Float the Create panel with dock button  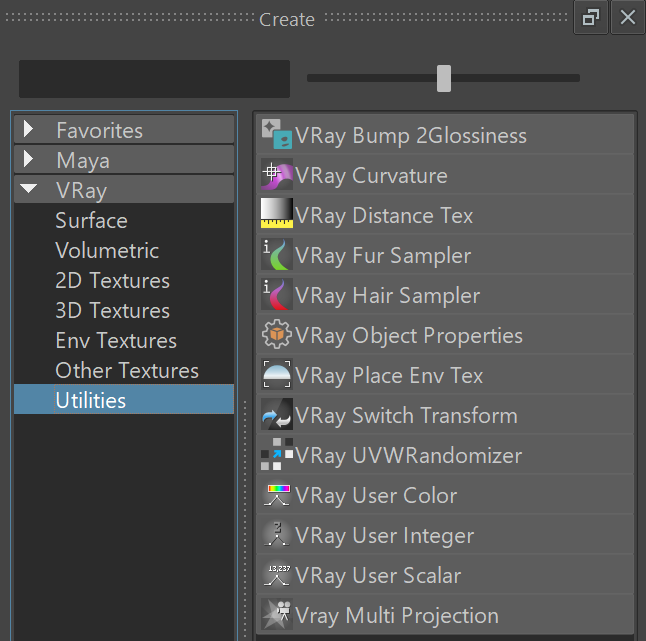[591, 17]
